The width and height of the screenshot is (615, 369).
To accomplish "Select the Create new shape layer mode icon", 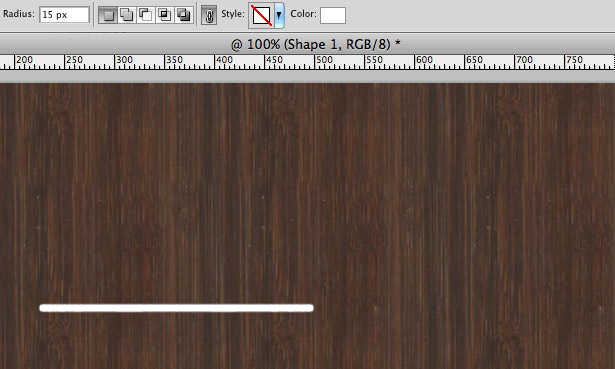I will [x=108, y=15].
